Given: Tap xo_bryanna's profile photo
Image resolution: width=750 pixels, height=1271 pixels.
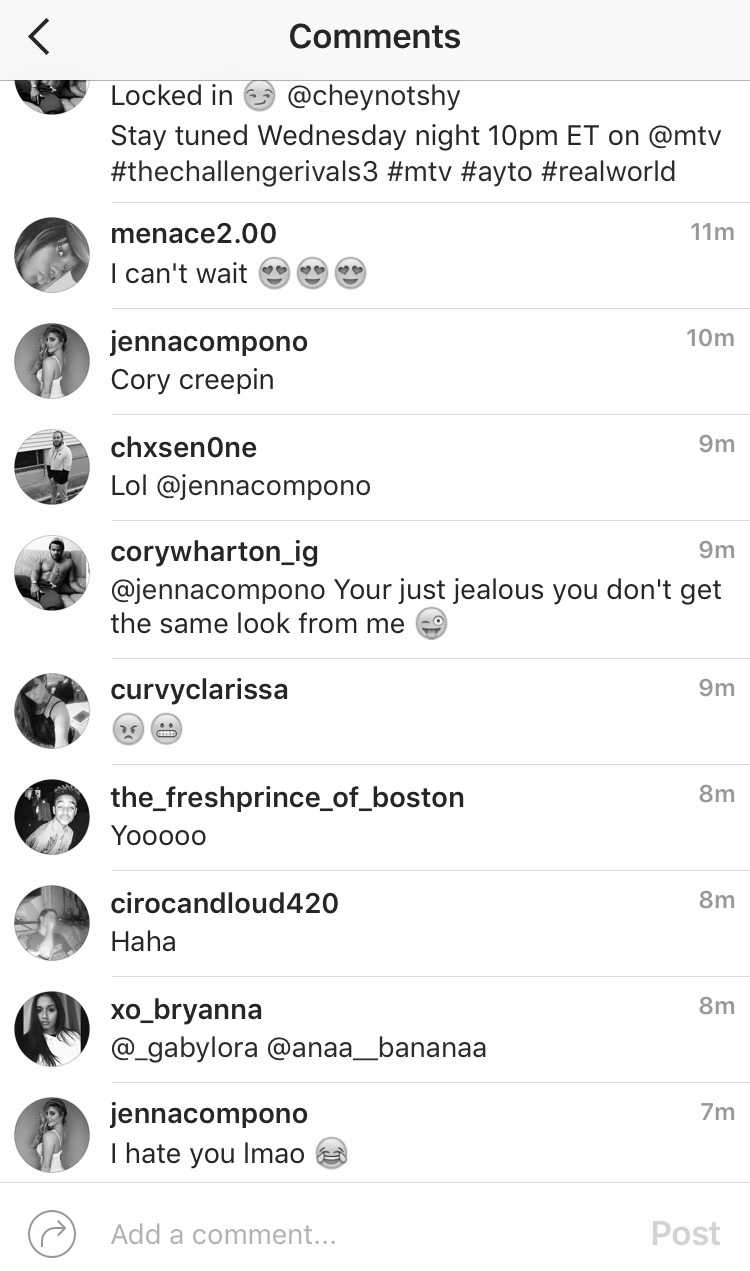Looking at the screenshot, I should point(52,1029).
